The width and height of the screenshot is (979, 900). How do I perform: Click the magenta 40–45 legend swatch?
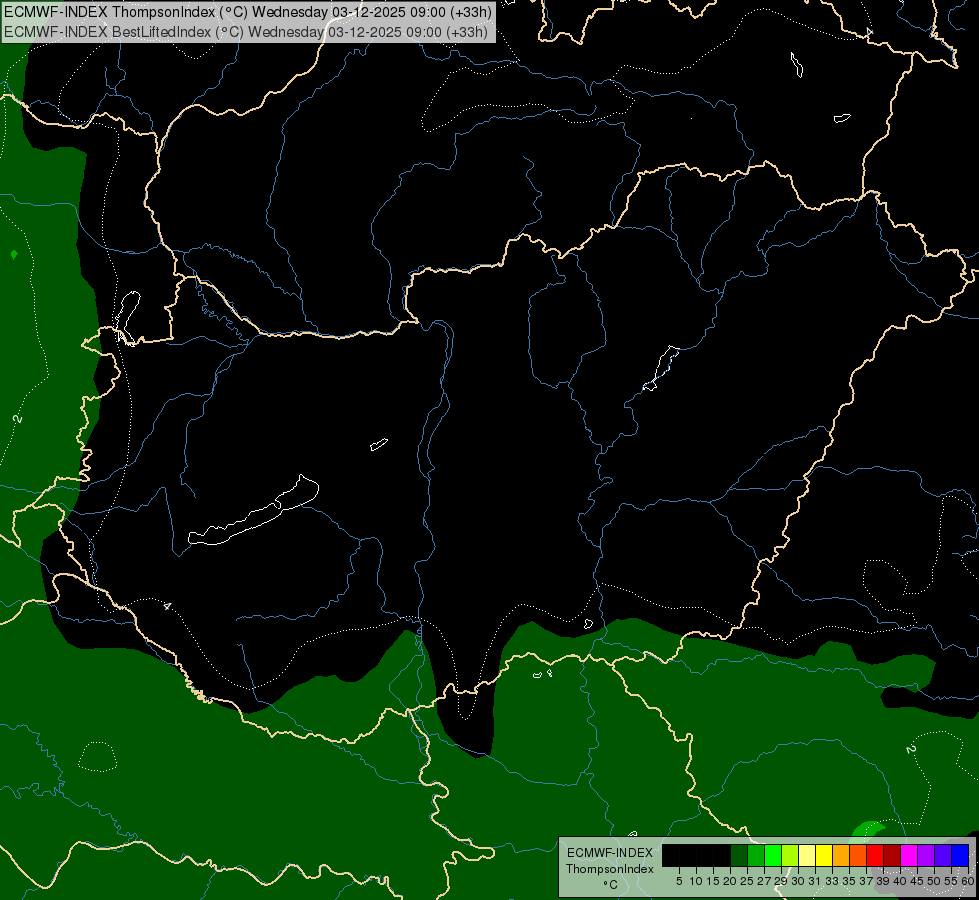908,855
